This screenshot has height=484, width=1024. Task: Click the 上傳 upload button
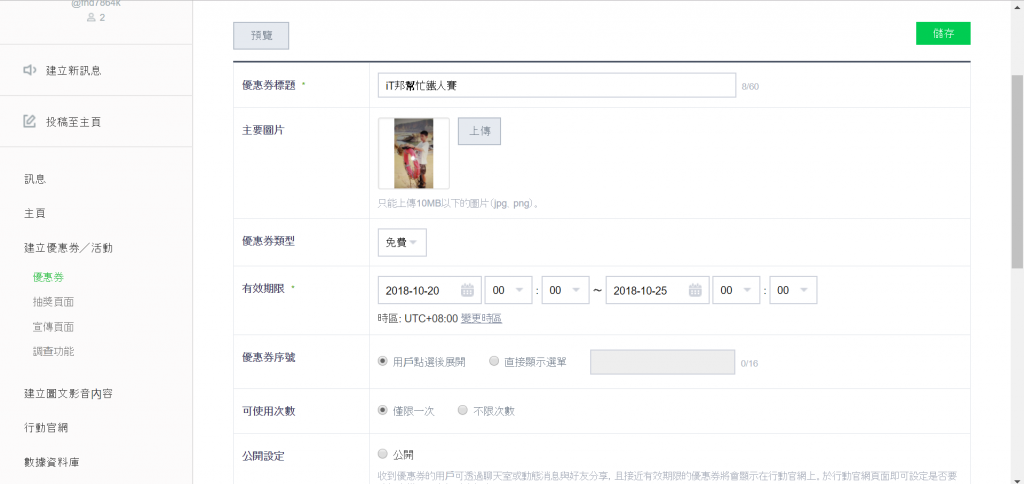click(479, 131)
